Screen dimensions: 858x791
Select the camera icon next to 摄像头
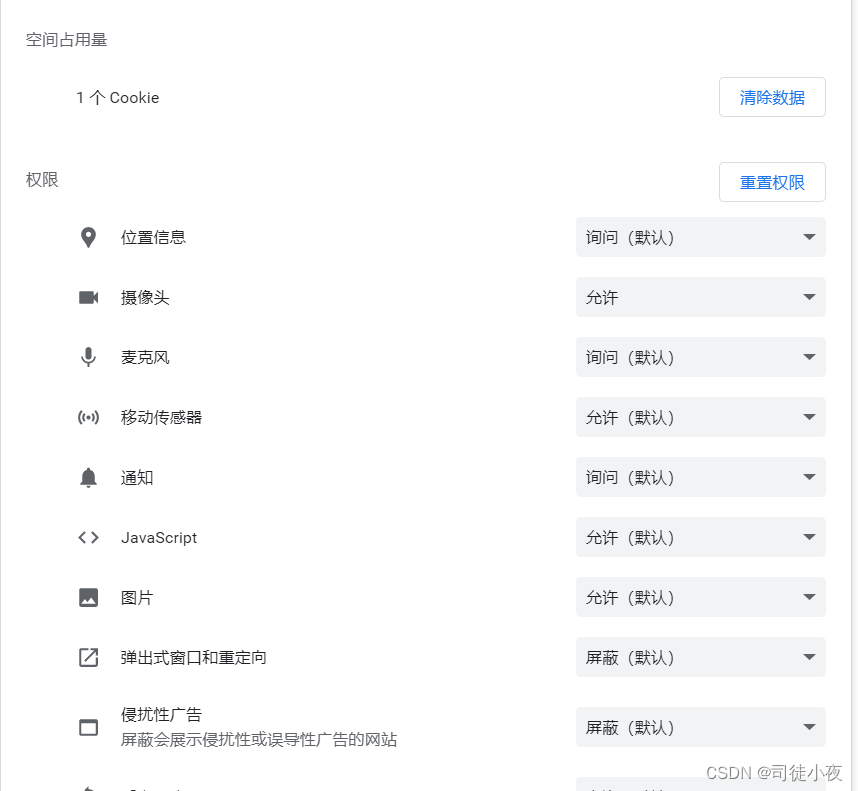(x=88, y=297)
